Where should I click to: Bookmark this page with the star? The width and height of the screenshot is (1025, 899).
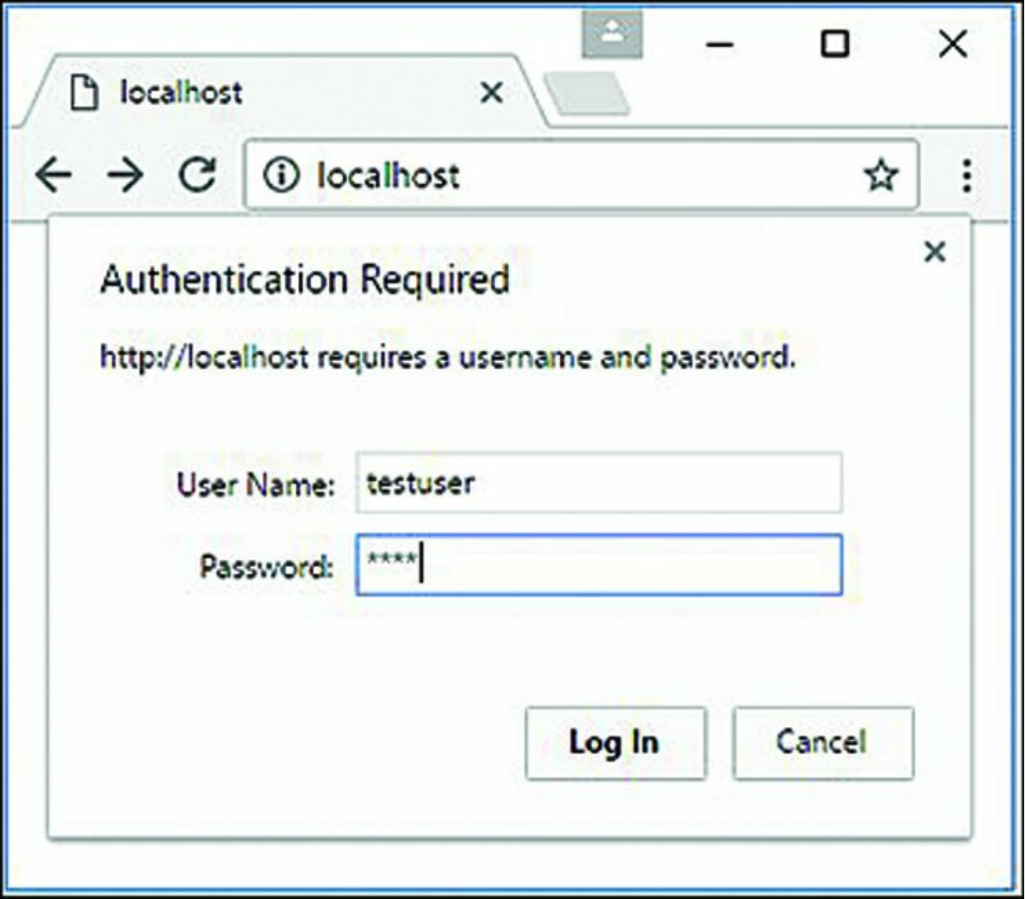point(880,177)
